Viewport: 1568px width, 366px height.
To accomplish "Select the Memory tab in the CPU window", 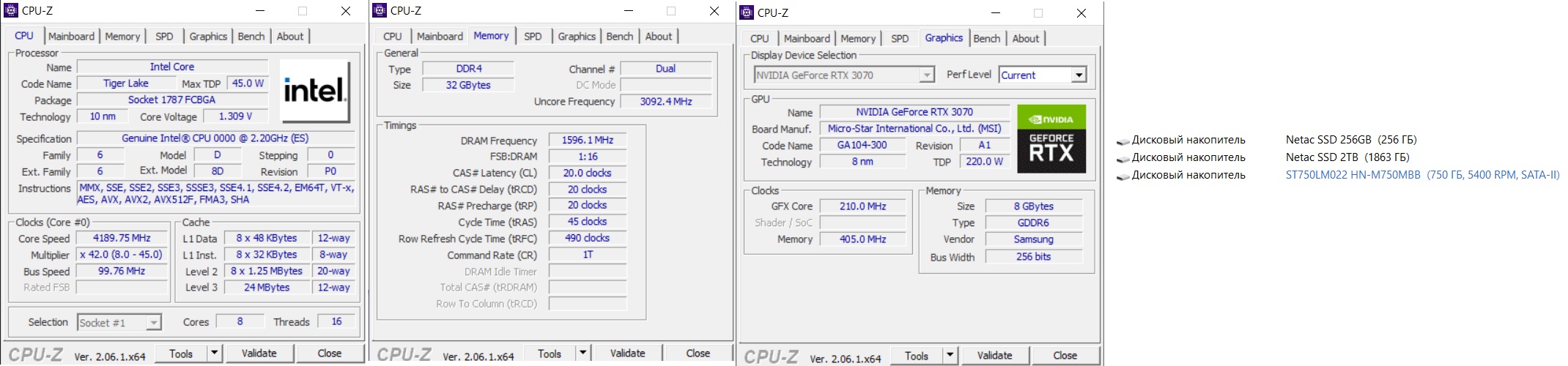I will pyautogui.click(x=122, y=36).
